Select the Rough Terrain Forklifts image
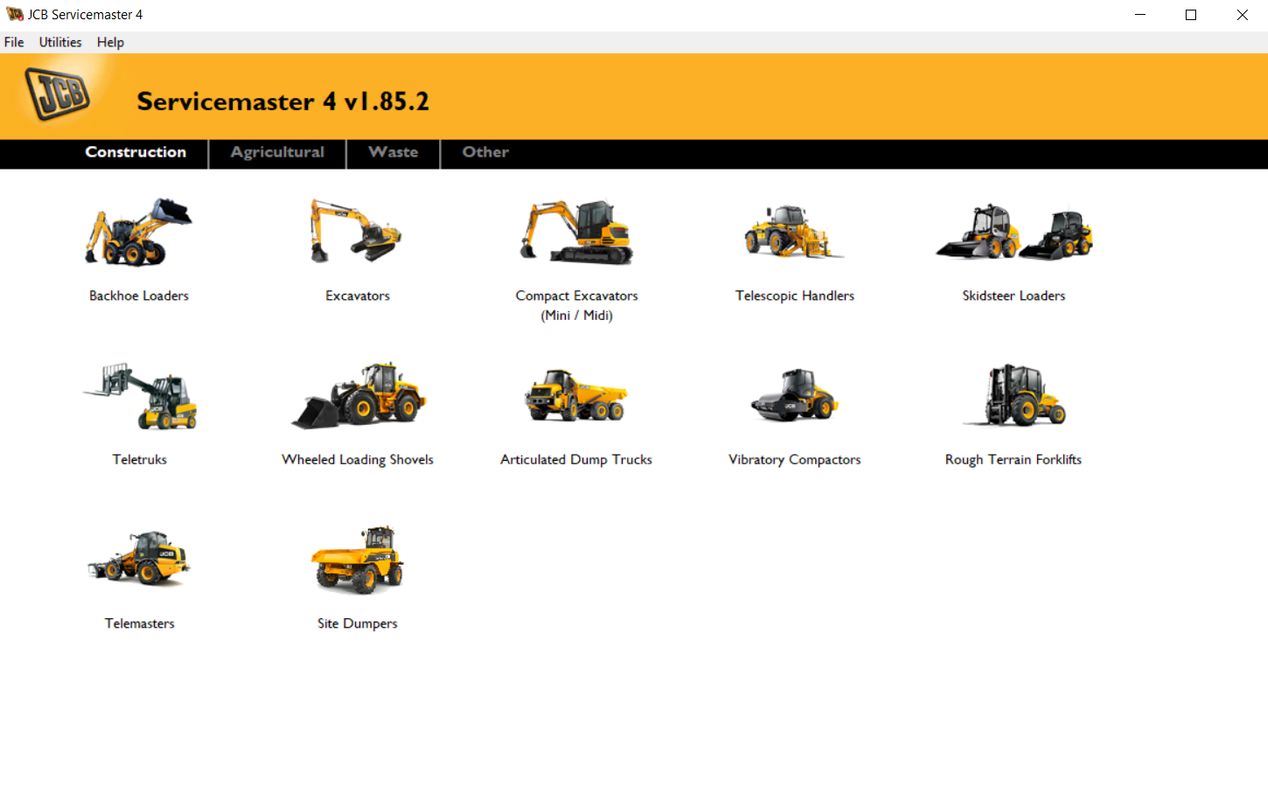The width and height of the screenshot is (1268, 800). tap(1014, 396)
